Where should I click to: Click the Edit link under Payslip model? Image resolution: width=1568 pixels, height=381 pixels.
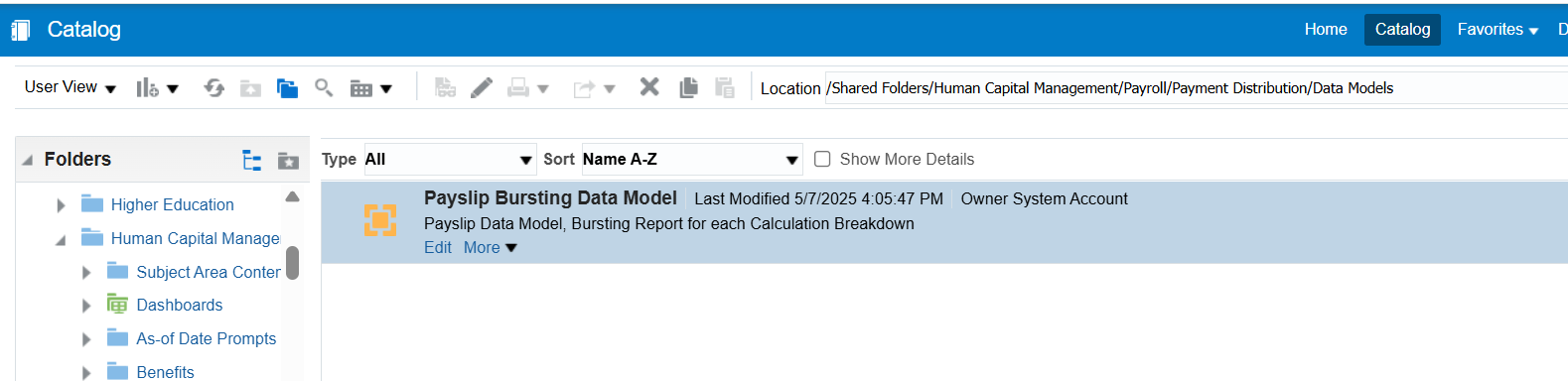click(x=438, y=248)
